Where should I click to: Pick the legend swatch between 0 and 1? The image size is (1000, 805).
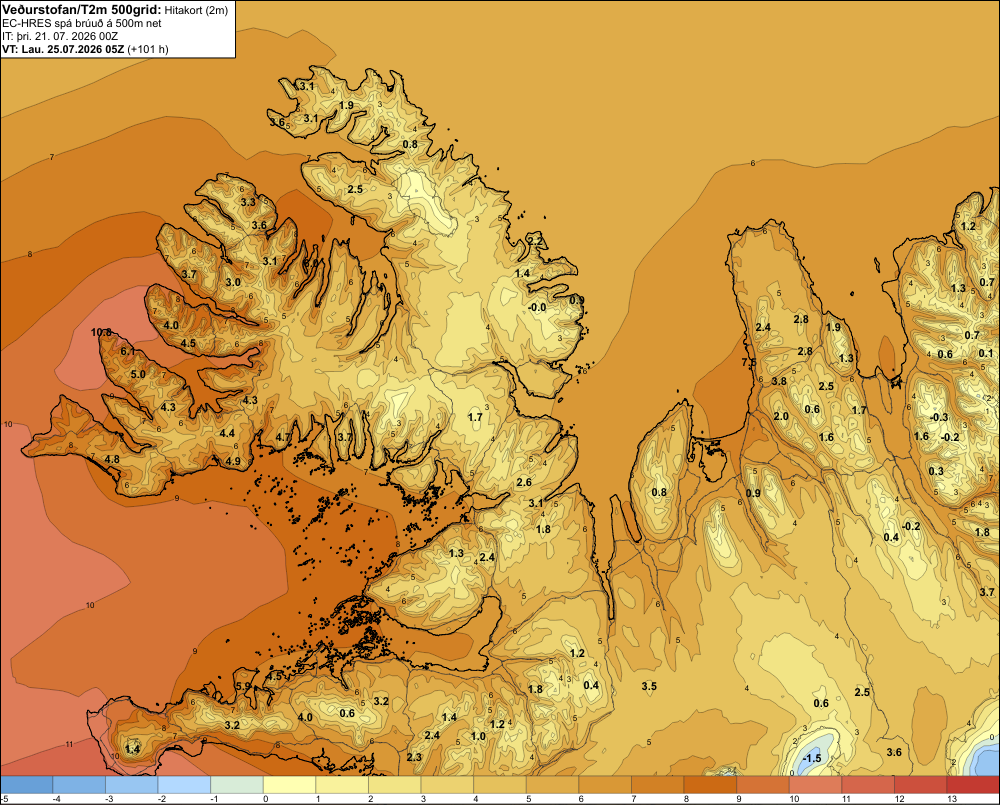click(x=290, y=785)
